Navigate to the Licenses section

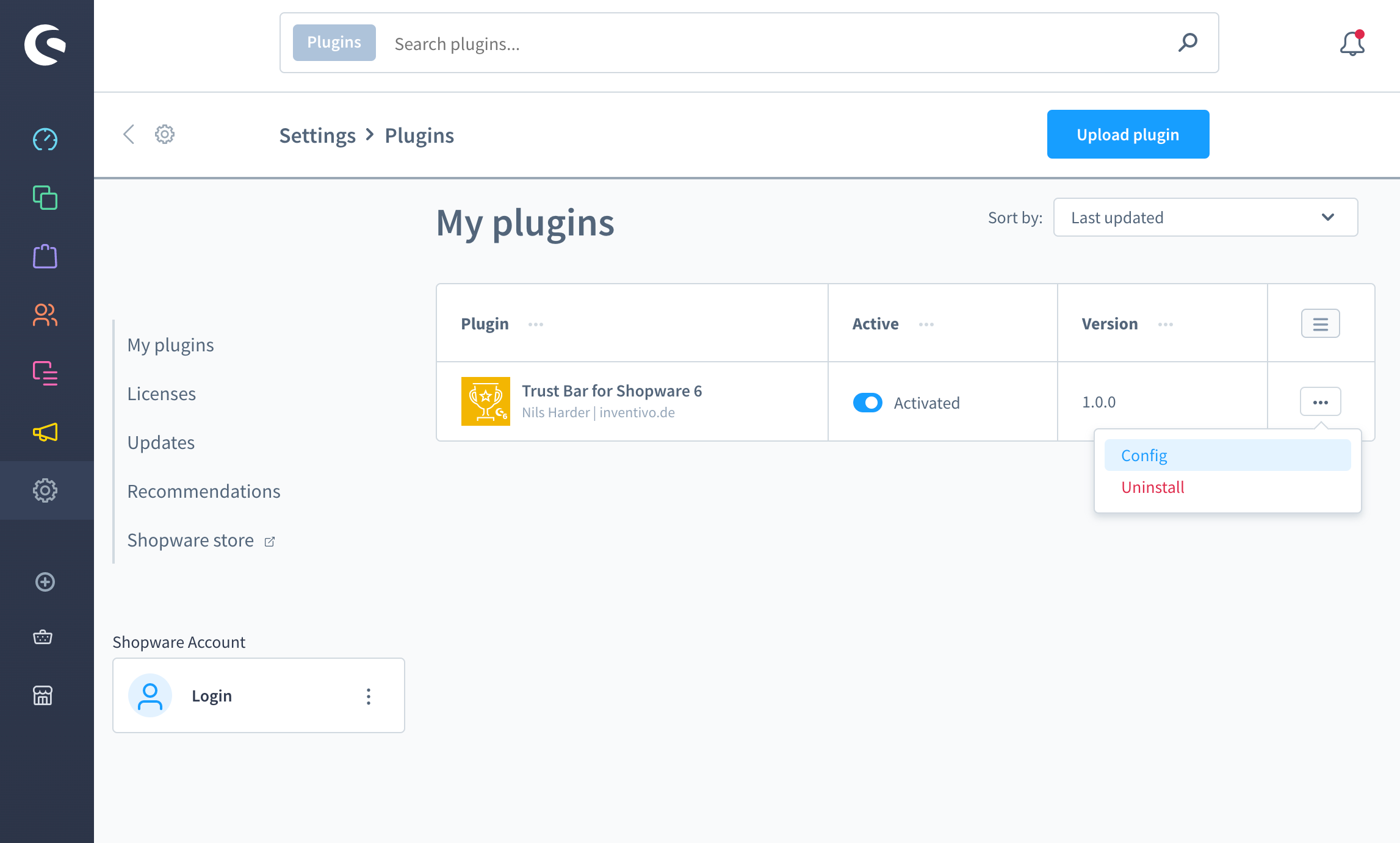tap(160, 392)
